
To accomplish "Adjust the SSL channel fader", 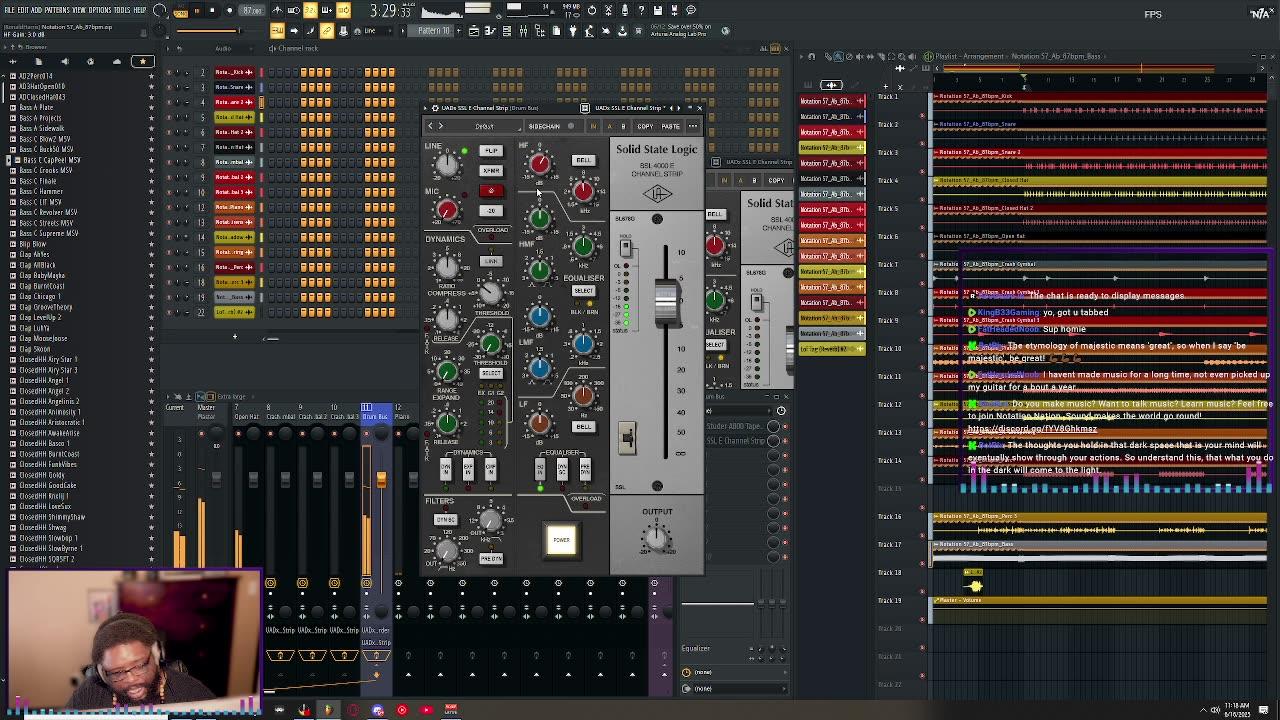I will (666, 303).
